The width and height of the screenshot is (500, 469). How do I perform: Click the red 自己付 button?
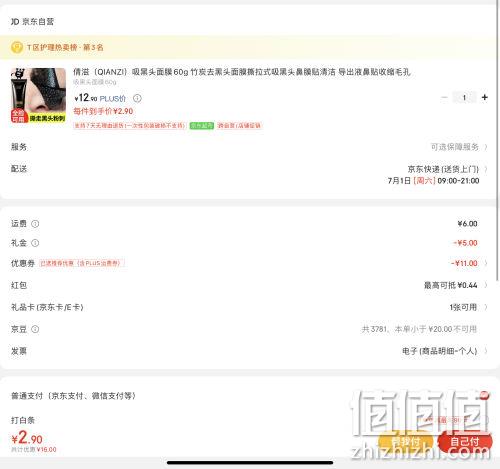point(465,442)
